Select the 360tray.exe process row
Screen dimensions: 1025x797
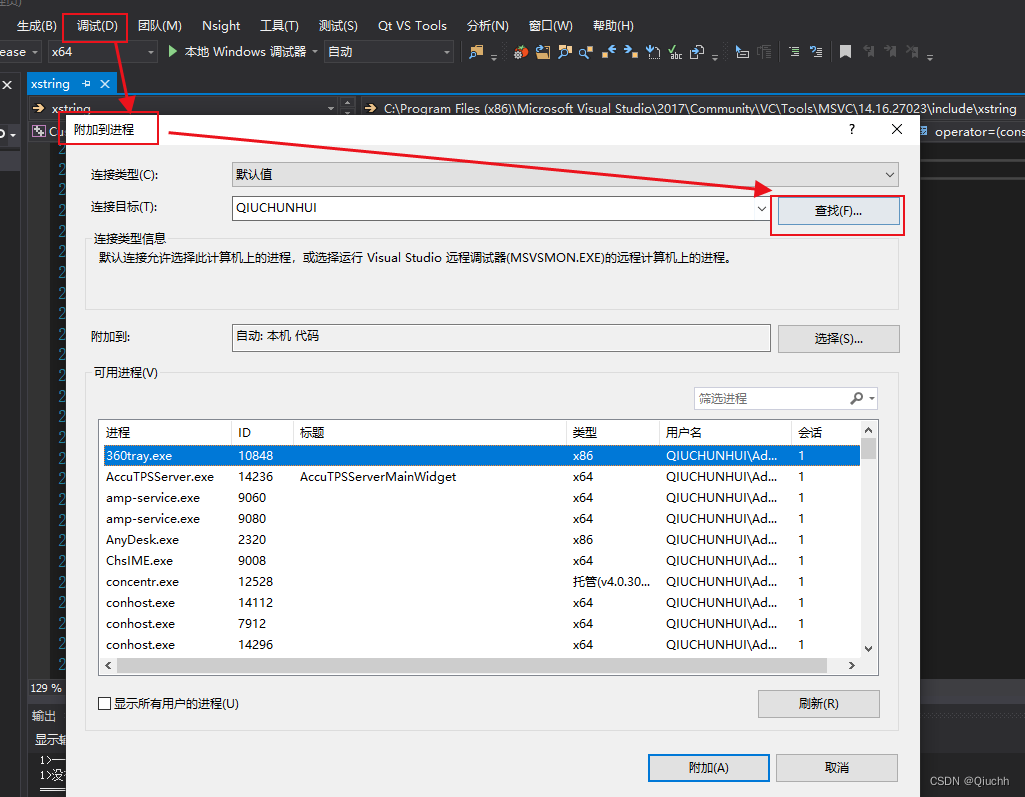pyautogui.click(x=482, y=456)
